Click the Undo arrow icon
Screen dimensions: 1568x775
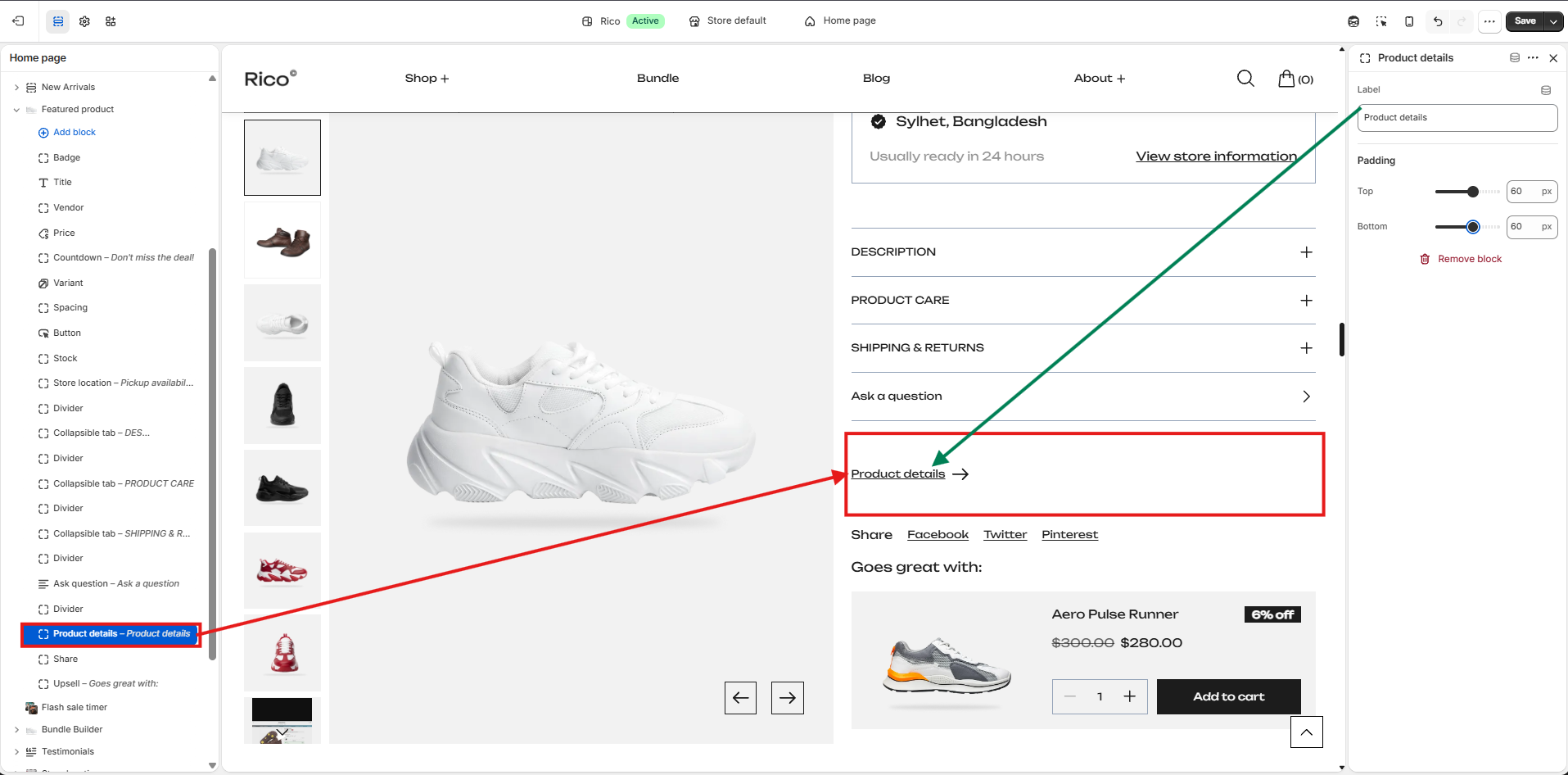[x=1438, y=21]
